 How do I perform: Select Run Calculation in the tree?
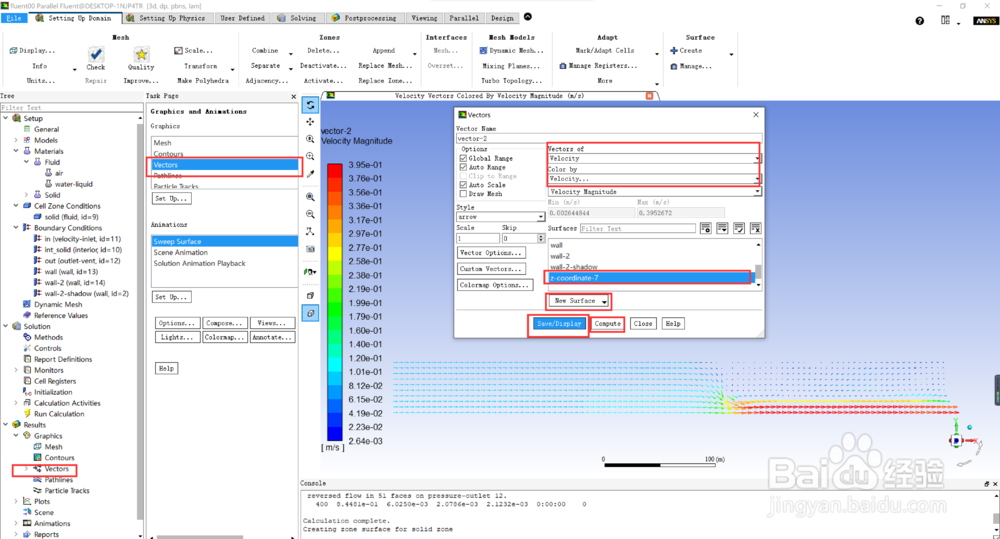(x=59, y=414)
